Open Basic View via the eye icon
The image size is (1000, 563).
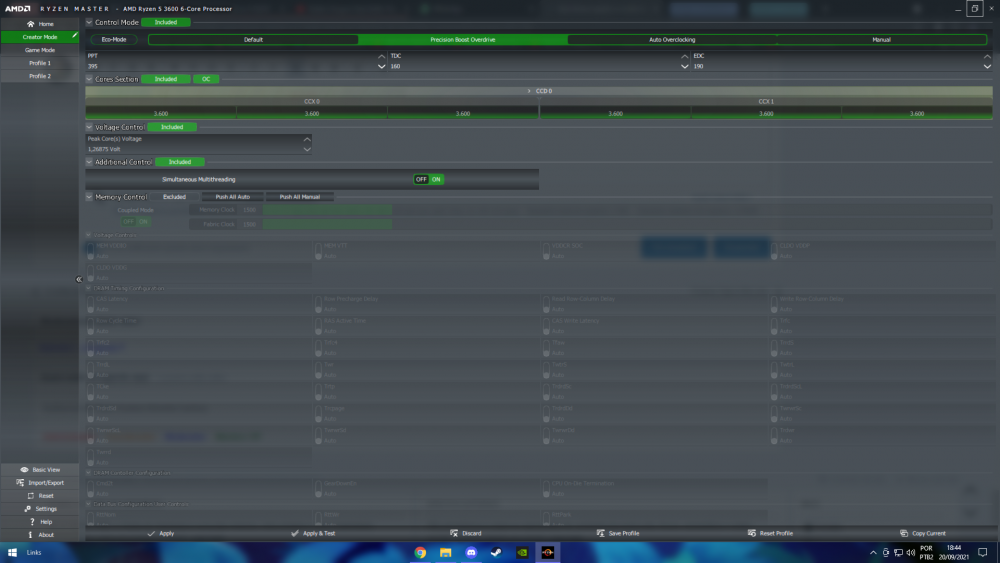tap(25, 469)
